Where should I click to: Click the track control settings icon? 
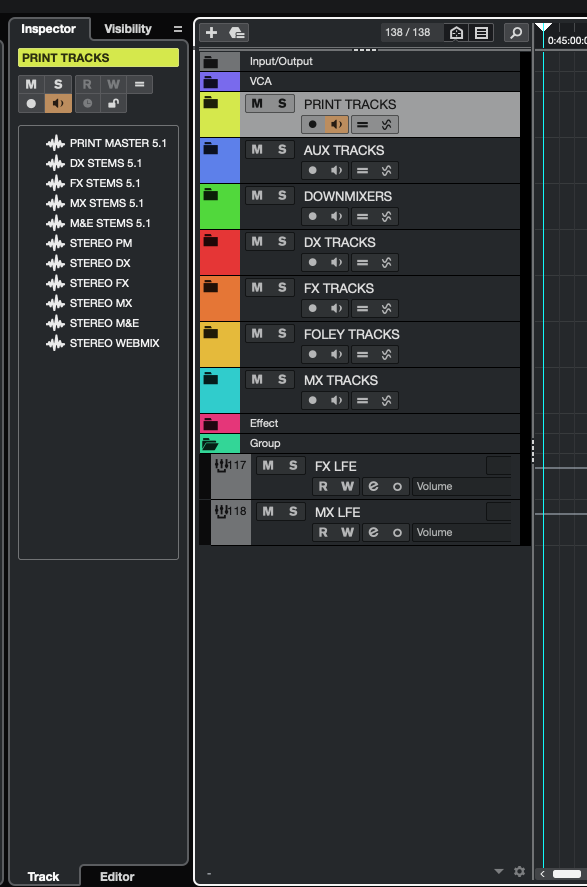(x=481, y=33)
